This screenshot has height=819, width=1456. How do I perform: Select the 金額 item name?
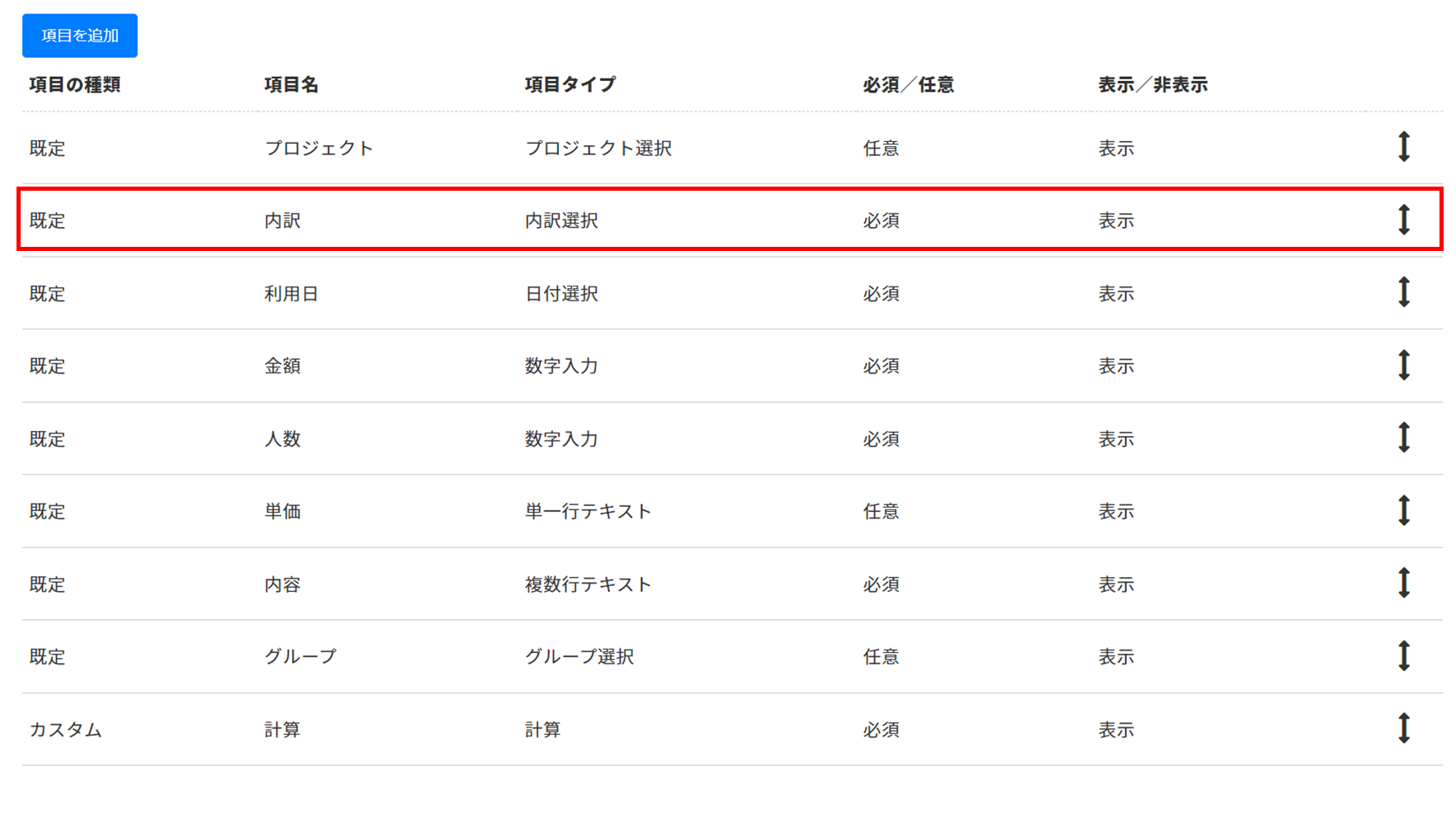tap(282, 366)
